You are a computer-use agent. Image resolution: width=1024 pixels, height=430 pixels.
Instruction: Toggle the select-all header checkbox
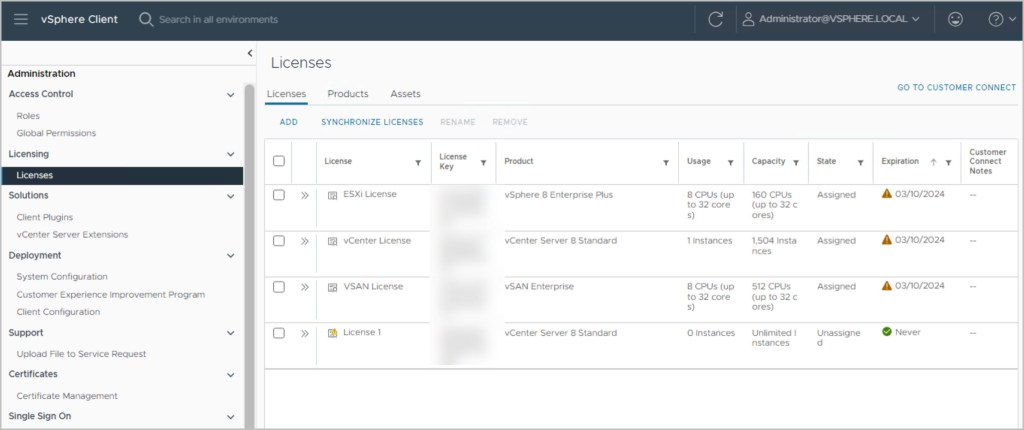pos(279,161)
